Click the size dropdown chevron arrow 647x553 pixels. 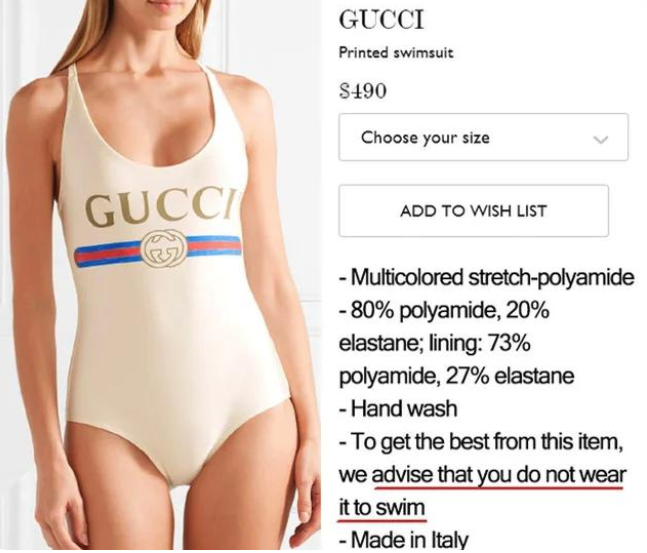(x=600, y=139)
